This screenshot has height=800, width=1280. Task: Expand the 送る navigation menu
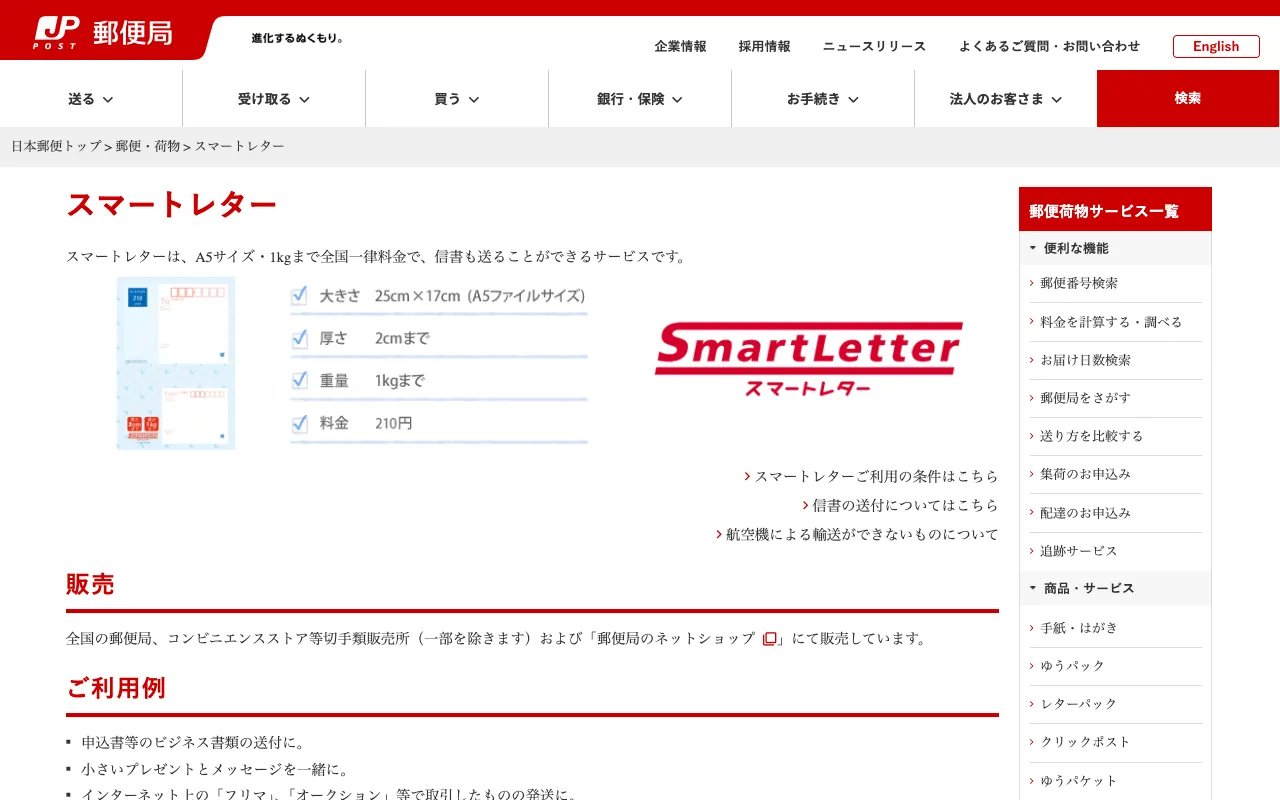coord(91,99)
